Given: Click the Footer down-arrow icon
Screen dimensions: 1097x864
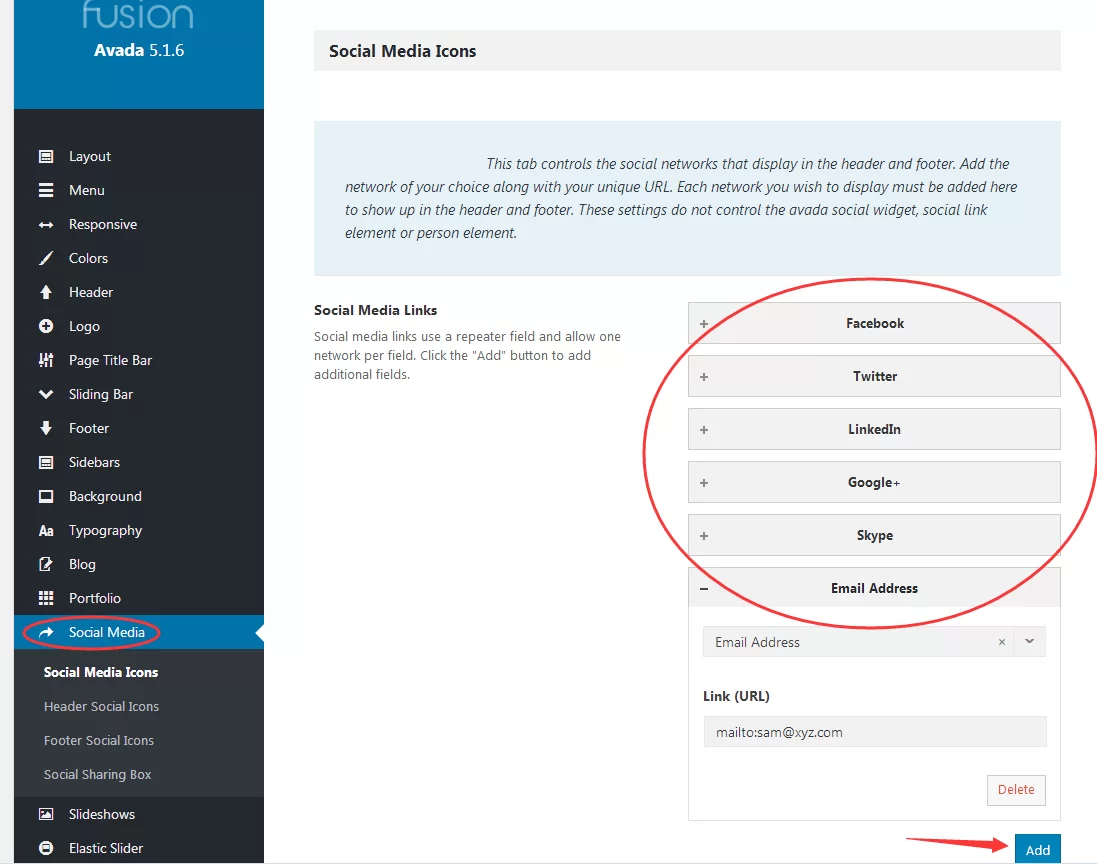Looking at the screenshot, I should pos(46,428).
